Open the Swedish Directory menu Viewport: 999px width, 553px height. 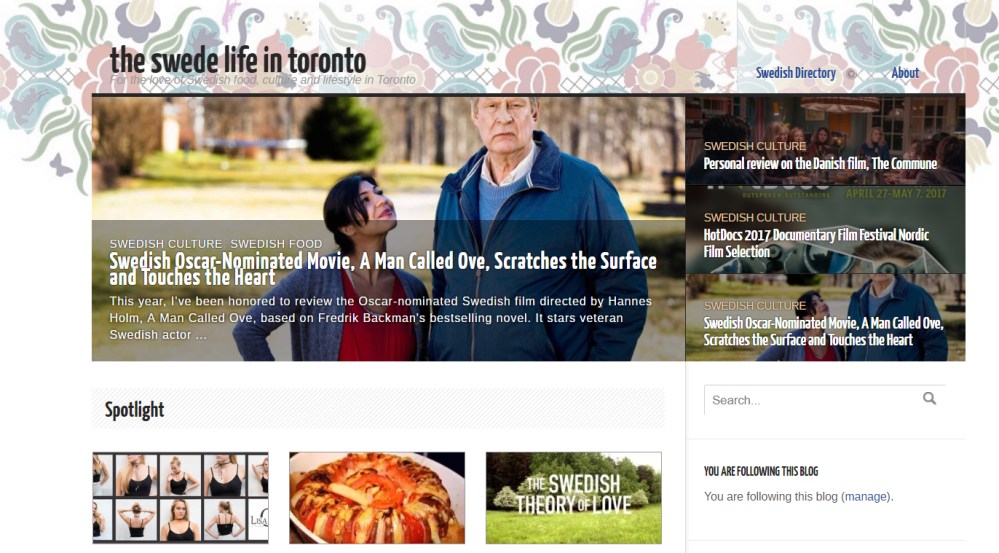click(x=796, y=73)
